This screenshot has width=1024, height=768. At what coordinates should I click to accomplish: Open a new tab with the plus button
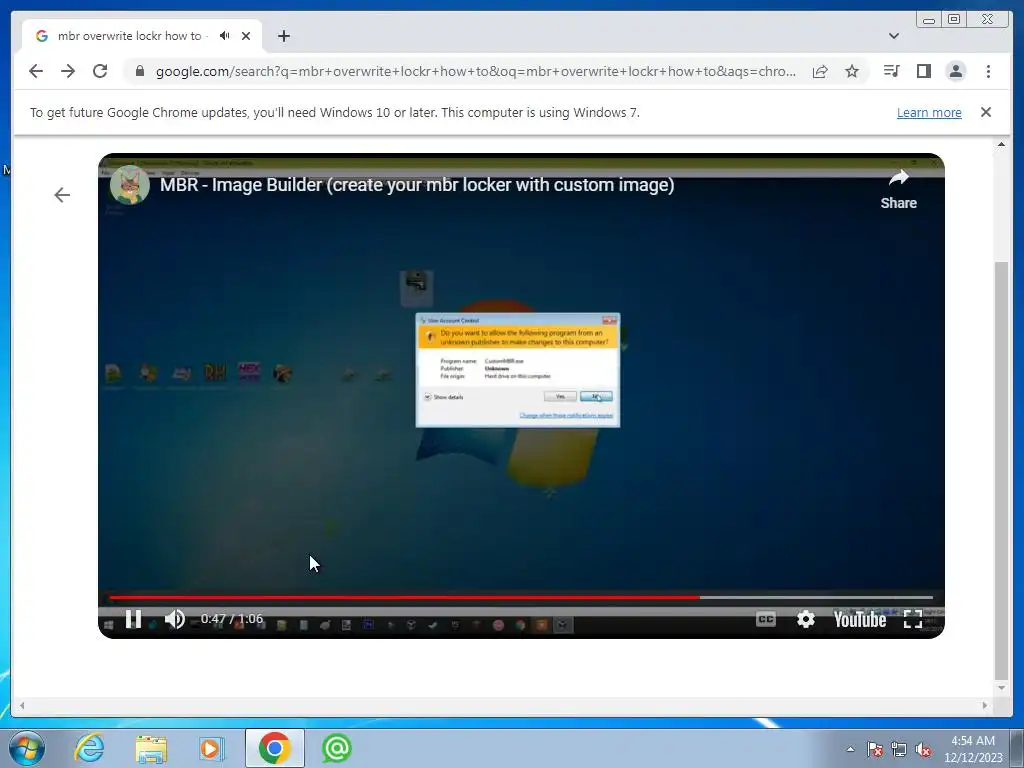click(x=283, y=36)
